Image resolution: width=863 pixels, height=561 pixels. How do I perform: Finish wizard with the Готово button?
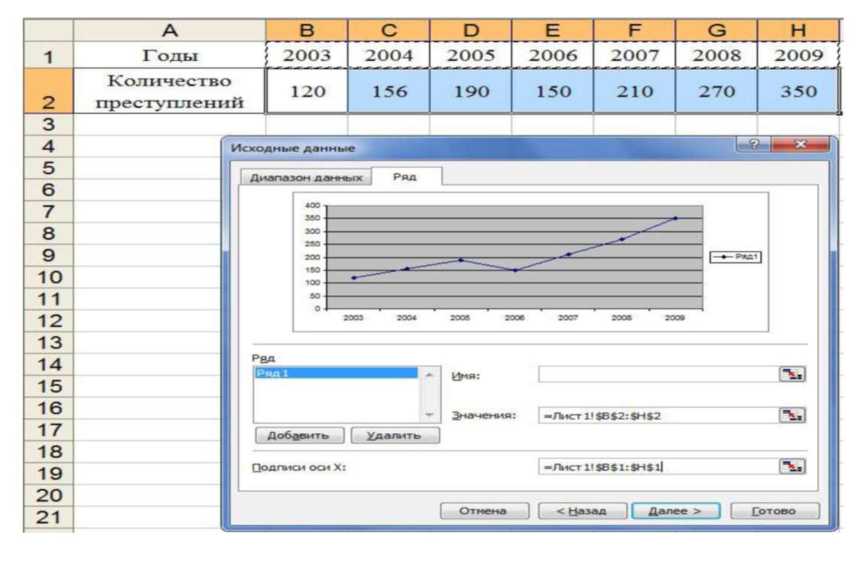[774, 511]
